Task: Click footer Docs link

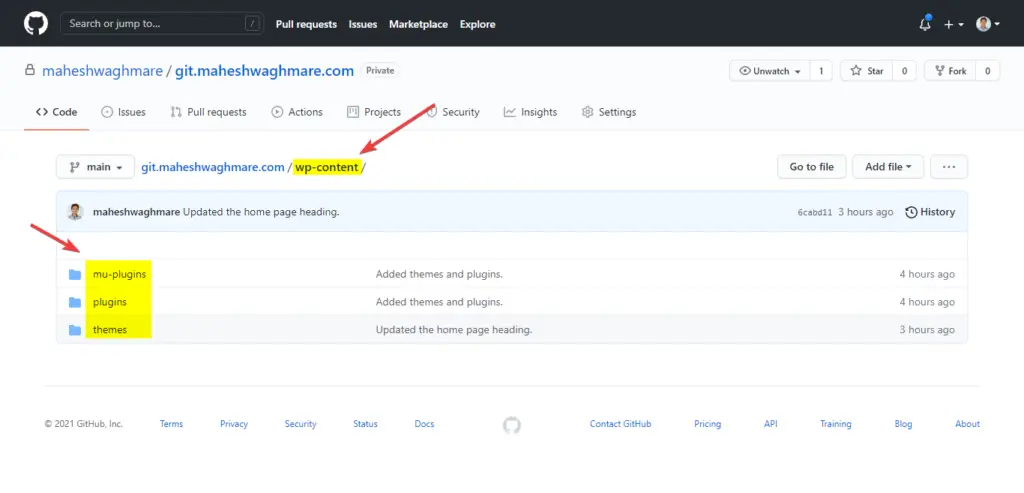Action: tap(424, 424)
